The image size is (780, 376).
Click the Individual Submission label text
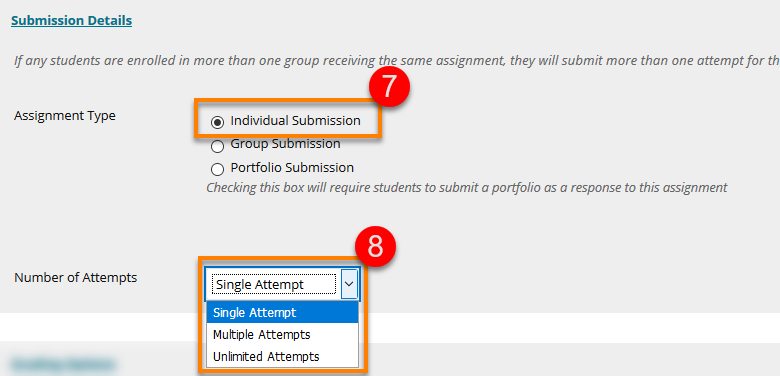pyautogui.click(x=295, y=121)
